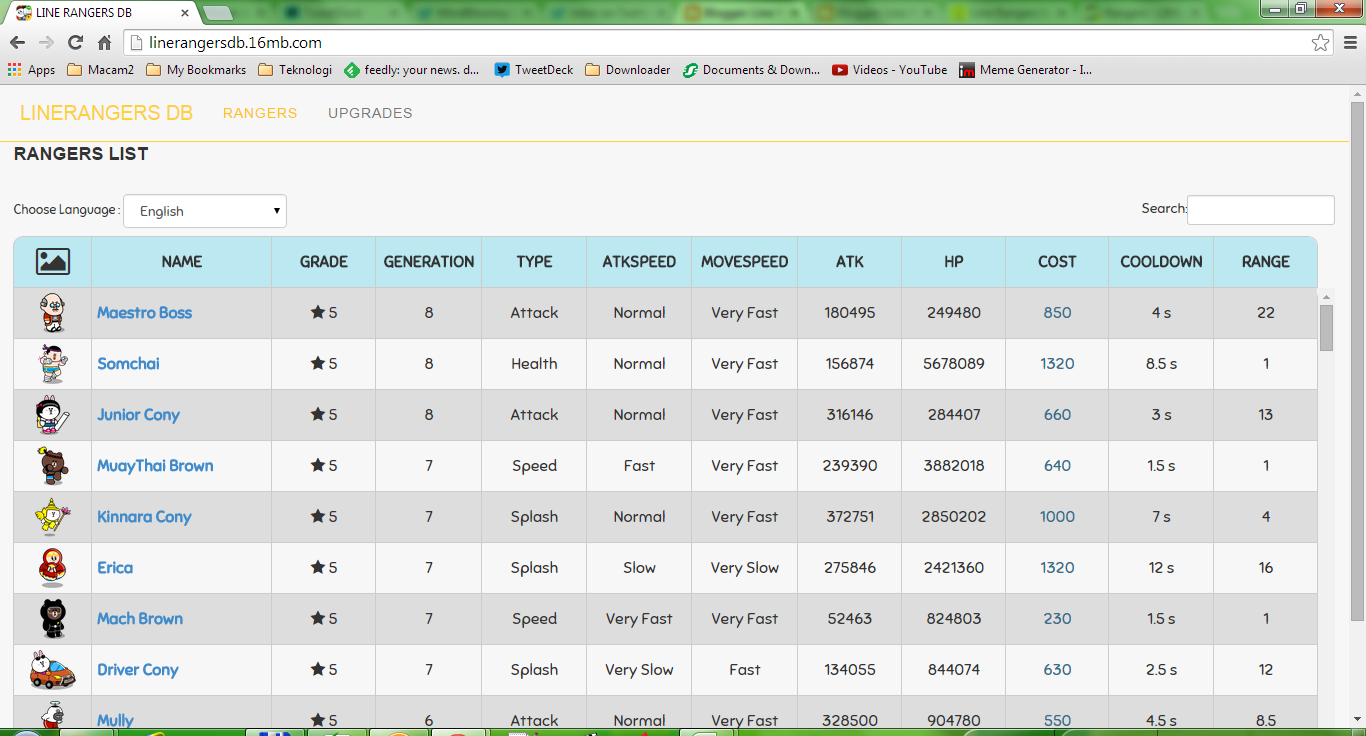The image size is (1366, 736).
Task: Open the Junior Cony ranger link
Action: pyautogui.click(x=138, y=415)
